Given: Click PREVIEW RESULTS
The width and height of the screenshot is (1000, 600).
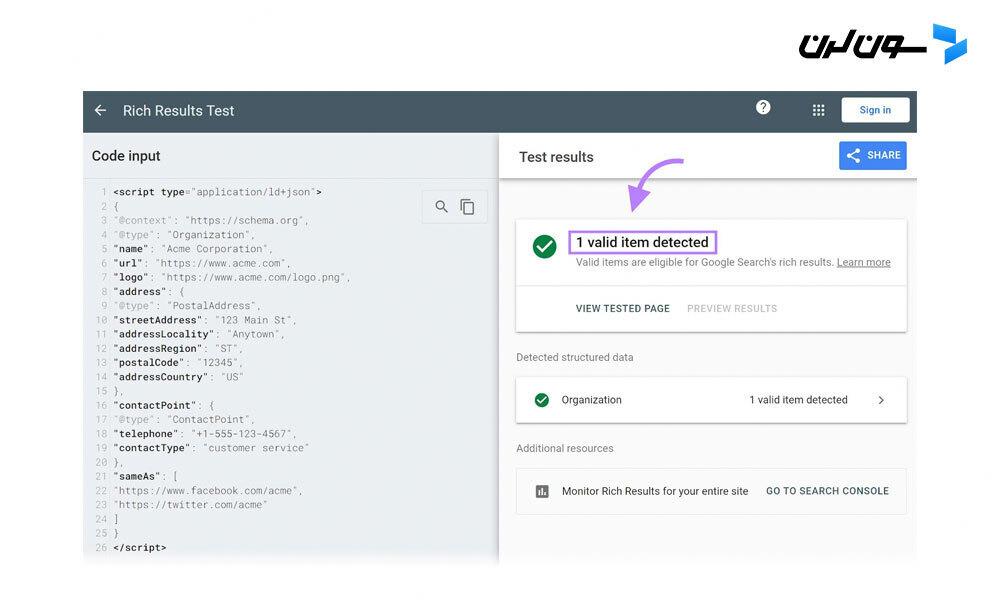Looking at the screenshot, I should click(732, 309).
